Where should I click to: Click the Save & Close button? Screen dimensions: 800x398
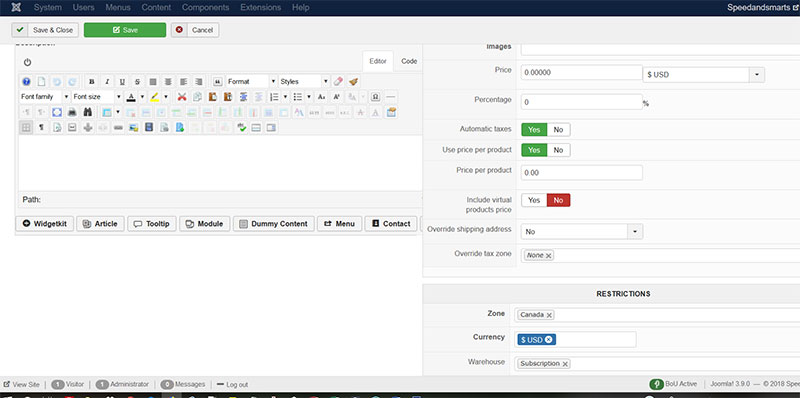(45, 30)
